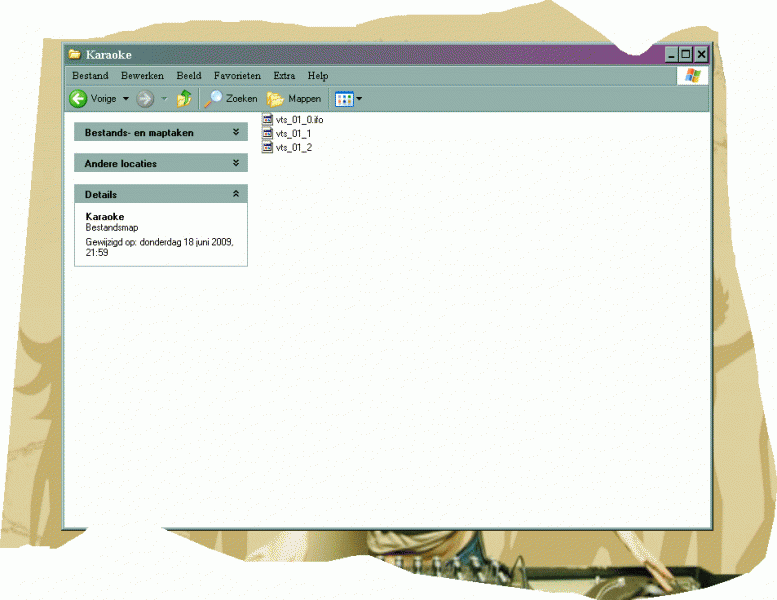Click the Karaoke window title text

[109, 55]
